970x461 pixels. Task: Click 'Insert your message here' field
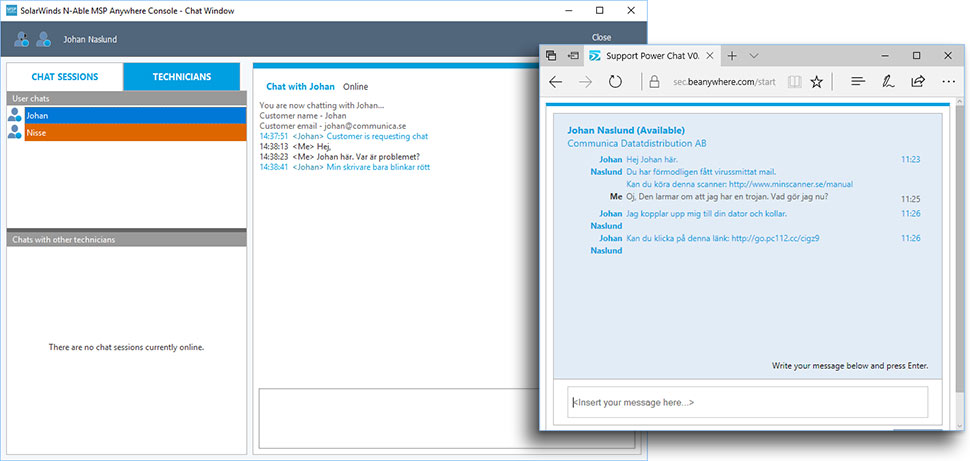(747, 402)
